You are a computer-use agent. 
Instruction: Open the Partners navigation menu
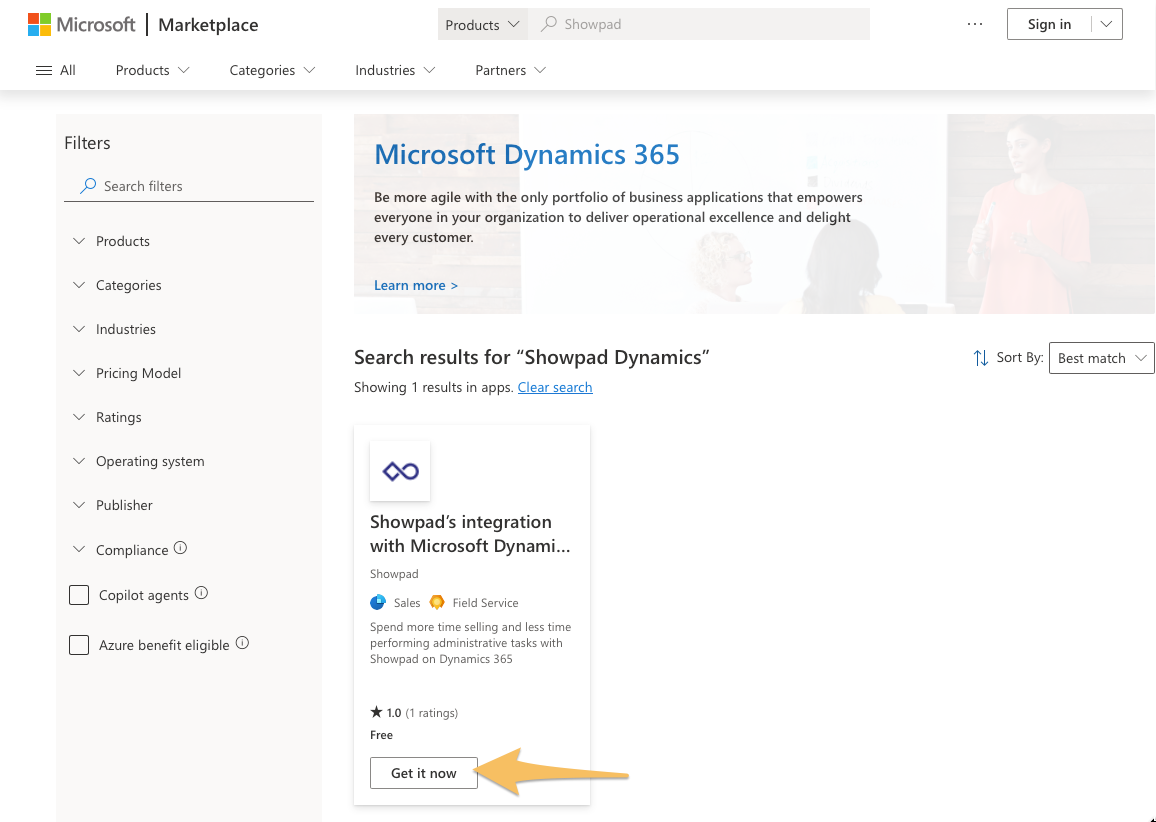point(510,70)
